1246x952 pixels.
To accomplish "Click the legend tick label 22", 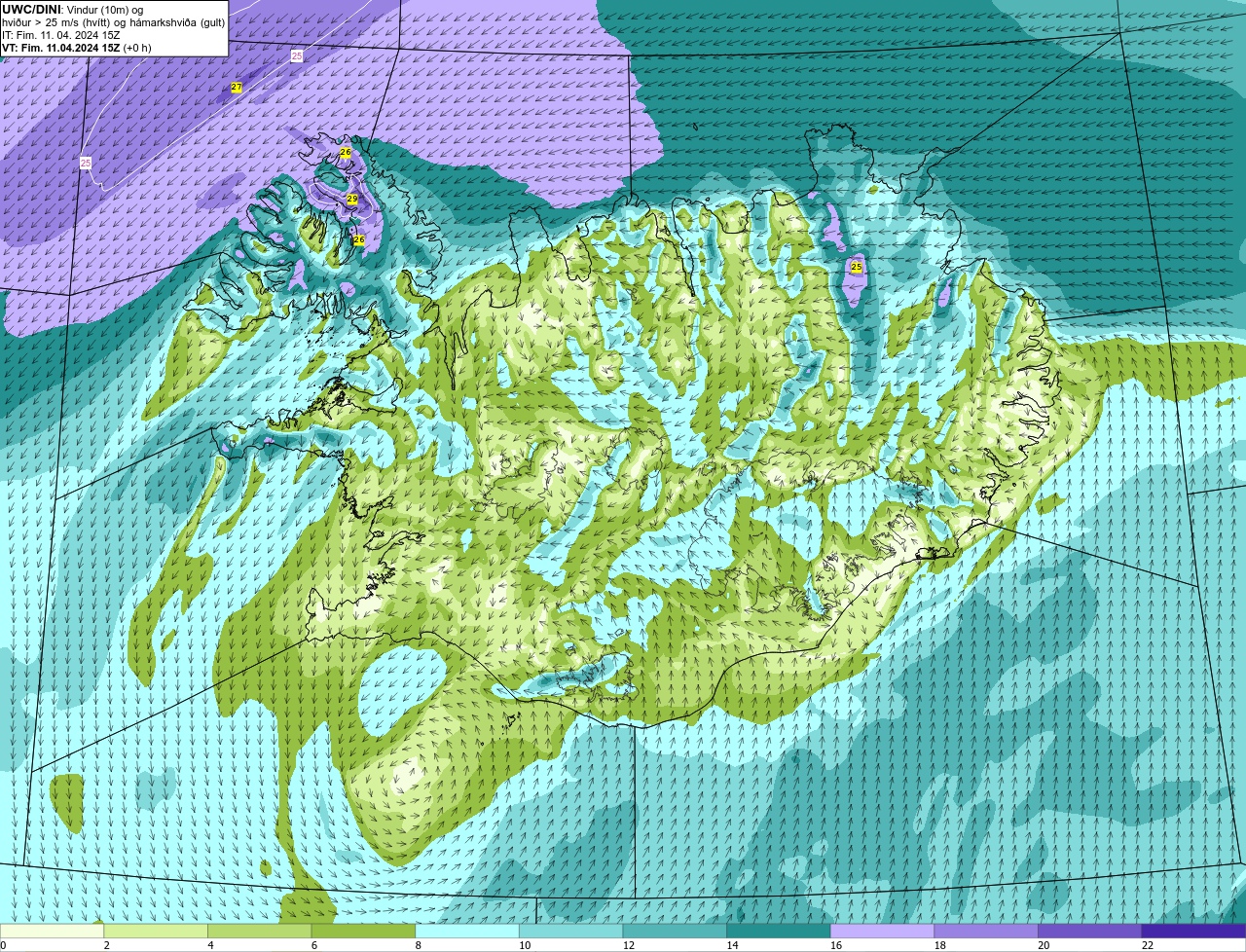I will pos(1148,945).
